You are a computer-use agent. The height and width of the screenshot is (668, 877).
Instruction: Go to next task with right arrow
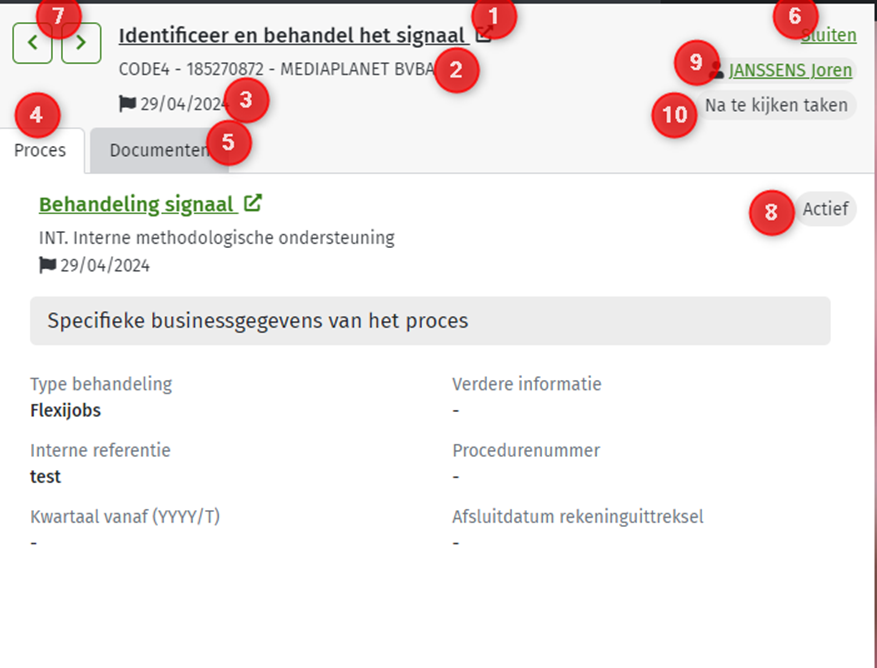pyautogui.click(x=81, y=43)
